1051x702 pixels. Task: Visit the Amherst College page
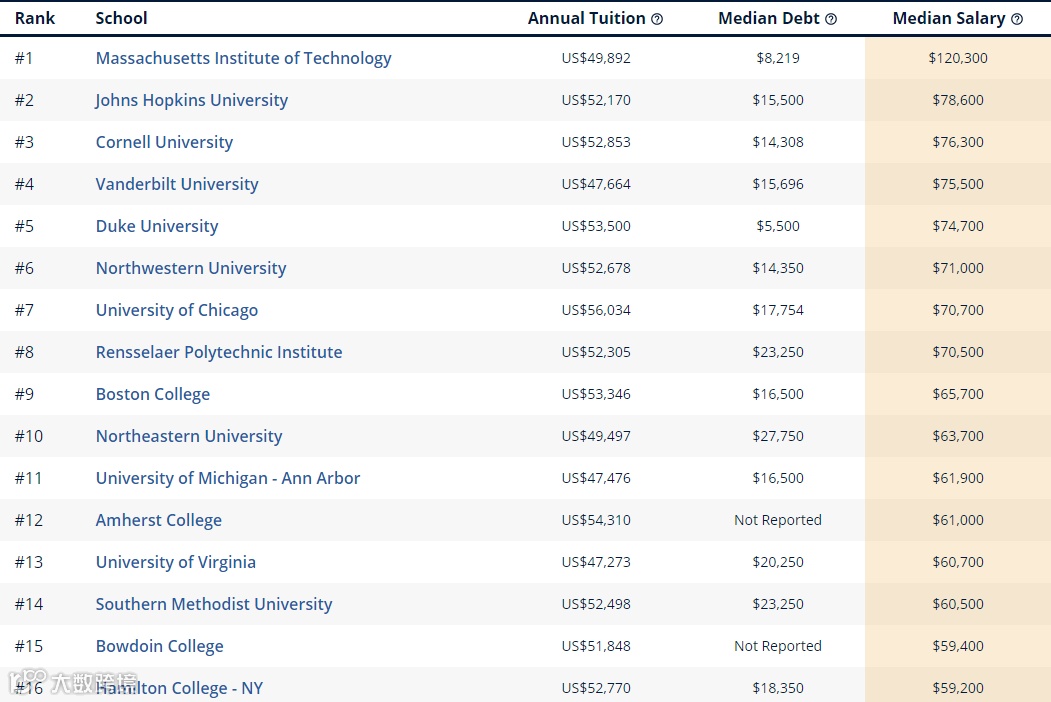tap(159, 520)
